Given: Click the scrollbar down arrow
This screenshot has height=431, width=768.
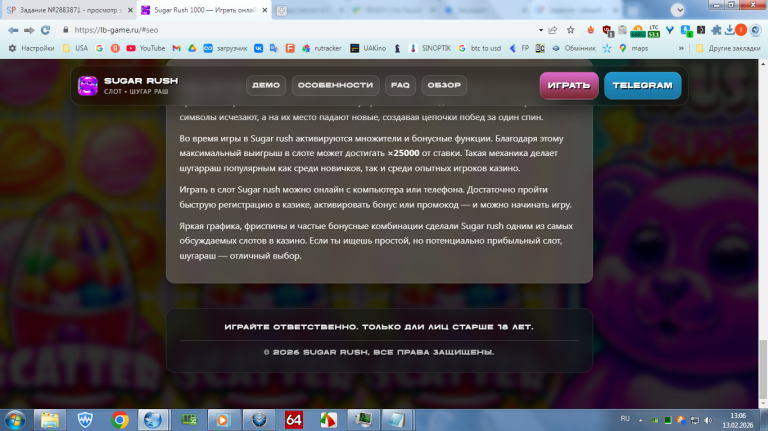Looking at the screenshot, I should pyautogui.click(x=763, y=404).
